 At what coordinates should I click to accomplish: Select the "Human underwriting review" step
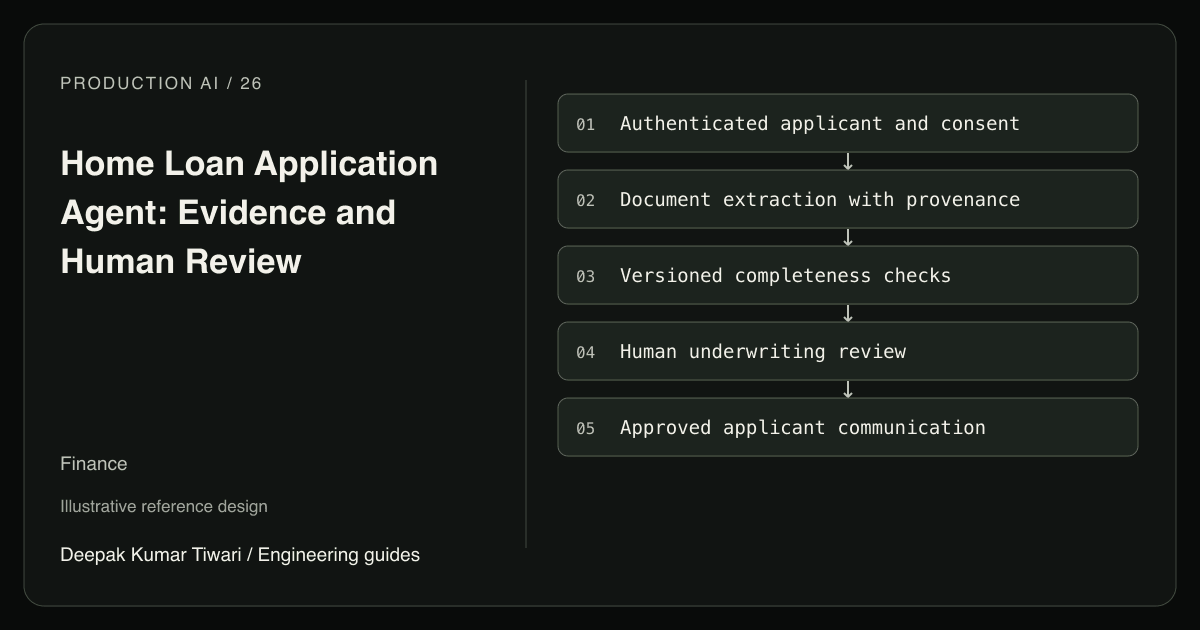(848, 351)
